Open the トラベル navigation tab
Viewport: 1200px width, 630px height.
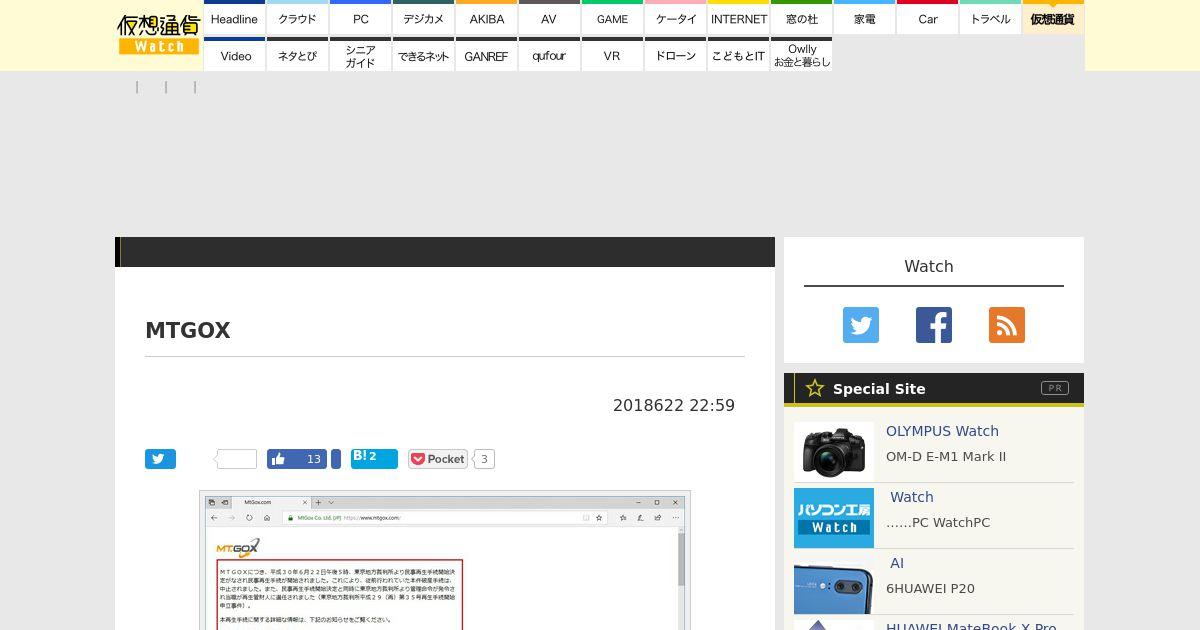coord(991,17)
